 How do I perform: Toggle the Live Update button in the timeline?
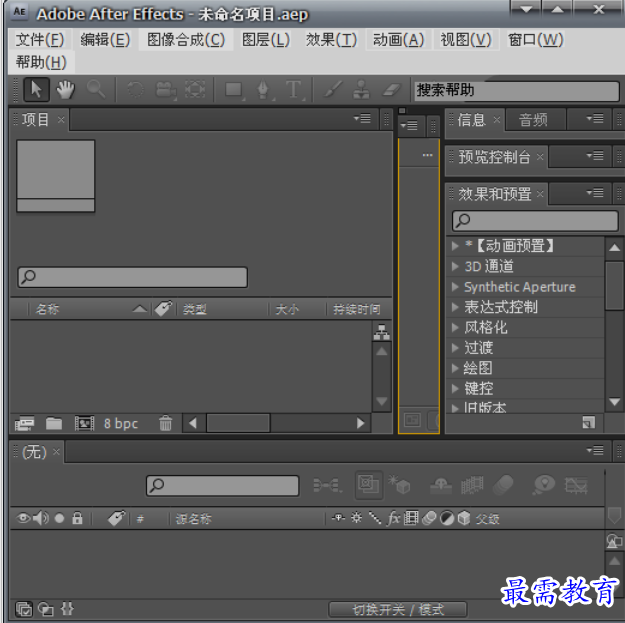pos(369,485)
